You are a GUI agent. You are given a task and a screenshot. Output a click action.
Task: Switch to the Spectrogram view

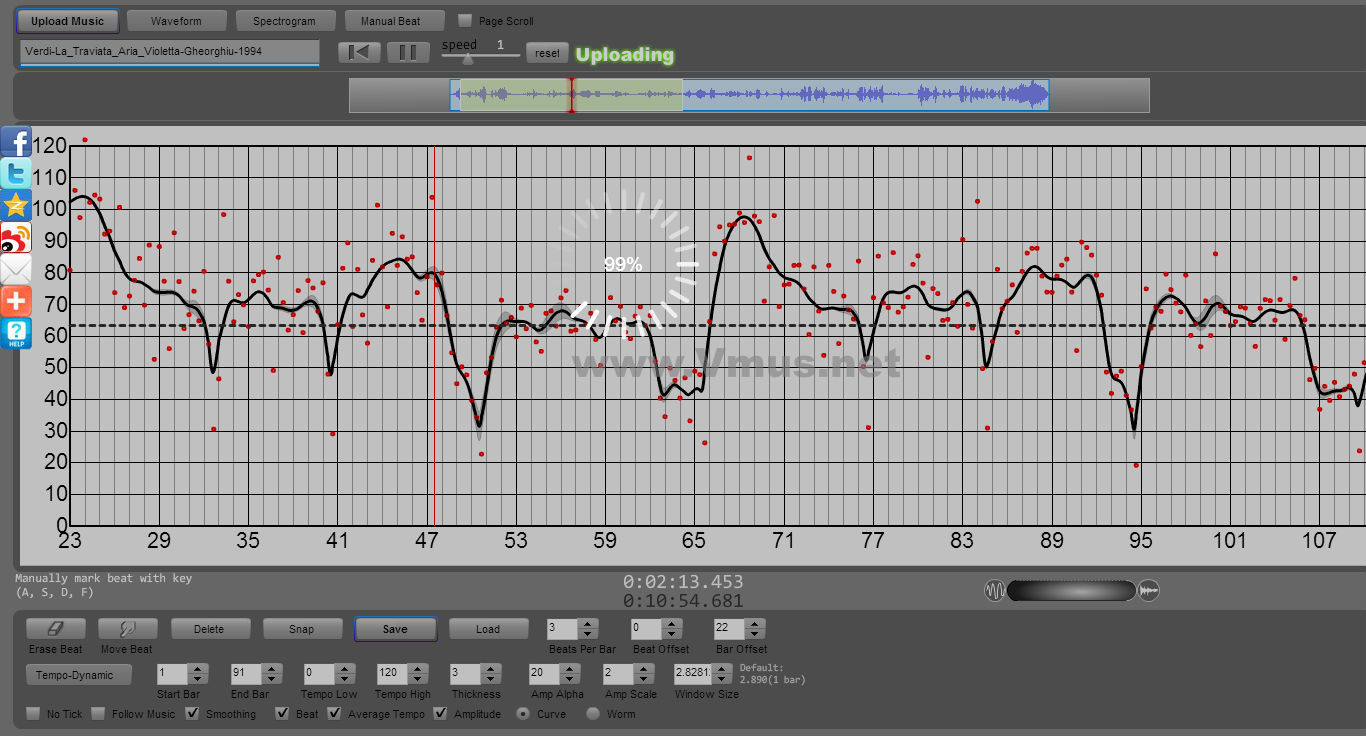click(284, 21)
